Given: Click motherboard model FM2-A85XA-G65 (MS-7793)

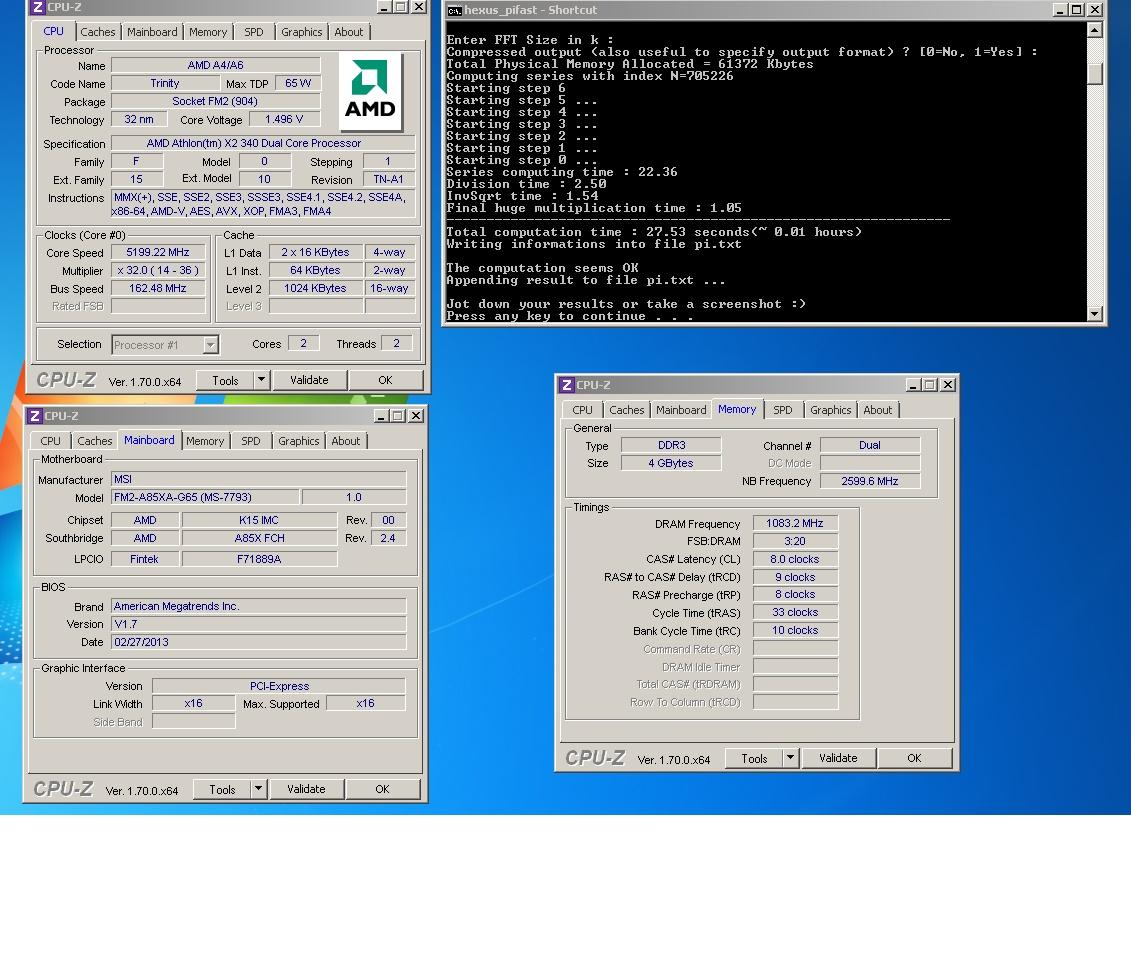Looking at the screenshot, I should click(205, 497).
